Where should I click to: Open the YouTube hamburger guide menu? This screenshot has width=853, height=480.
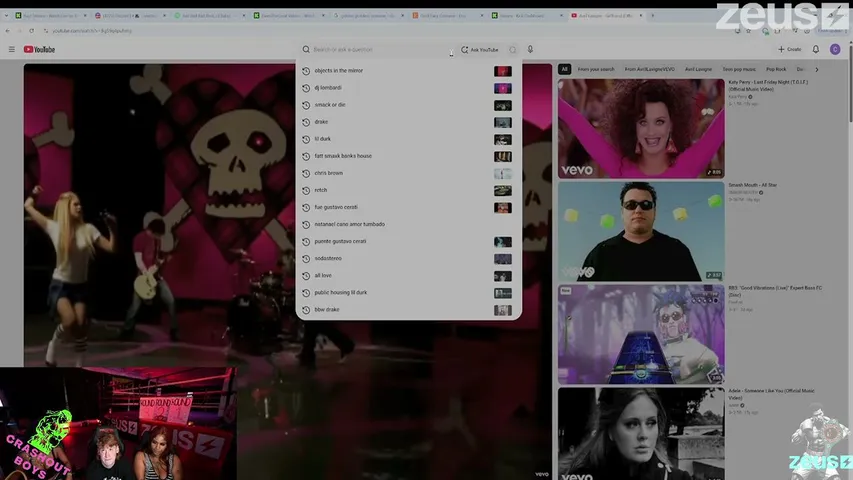click(x=11, y=50)
